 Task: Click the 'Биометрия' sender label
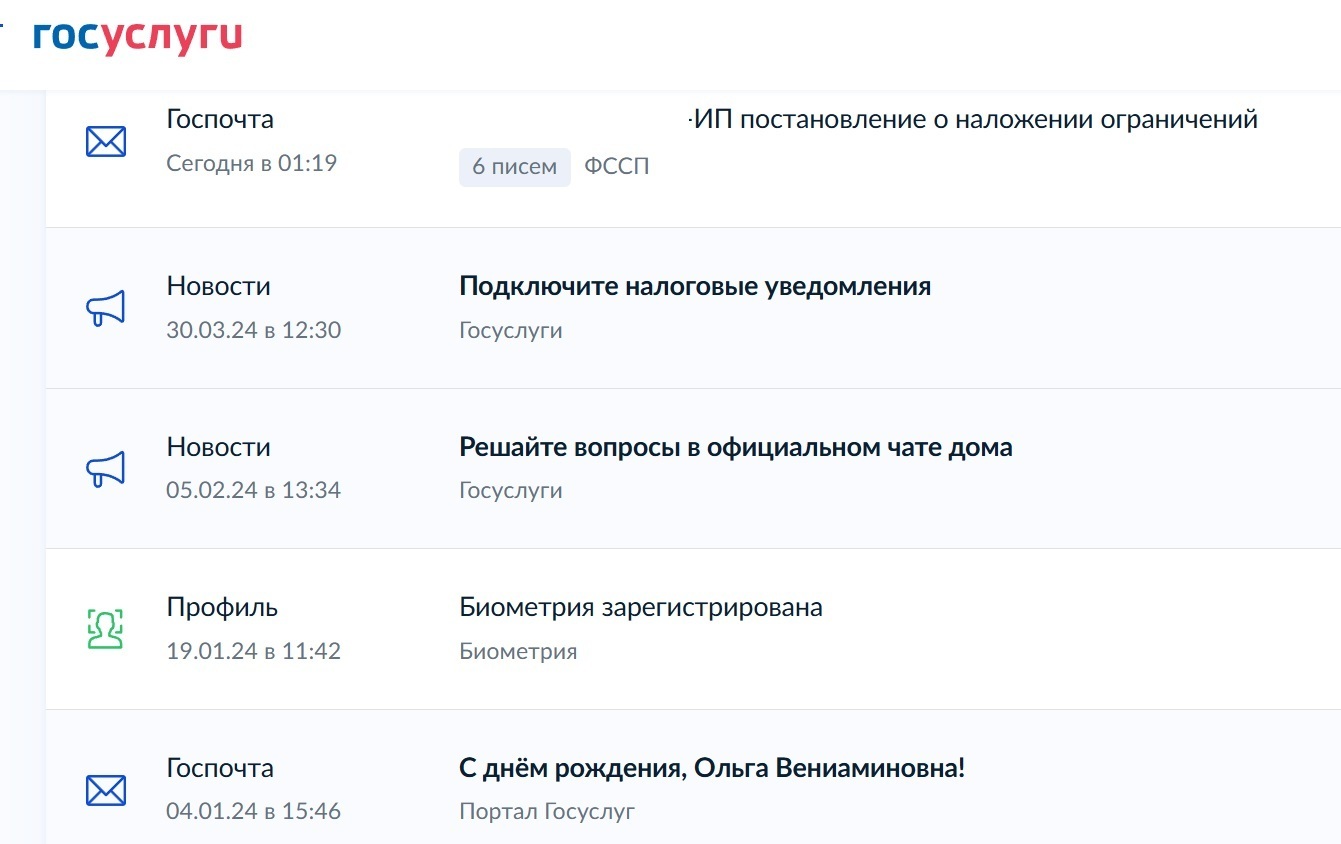[x=518, y=651]
